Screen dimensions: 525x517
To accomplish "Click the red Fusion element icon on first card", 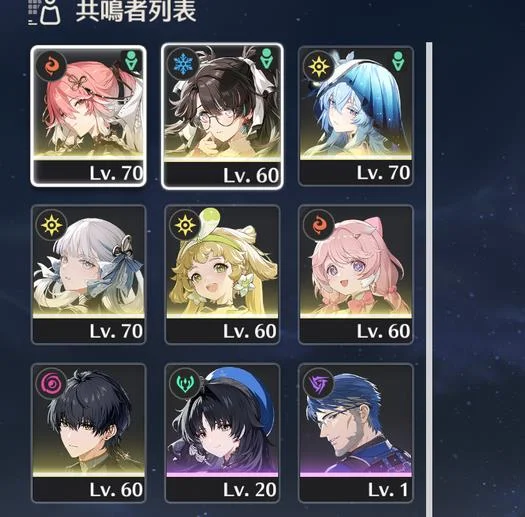I will click(52, 66).
